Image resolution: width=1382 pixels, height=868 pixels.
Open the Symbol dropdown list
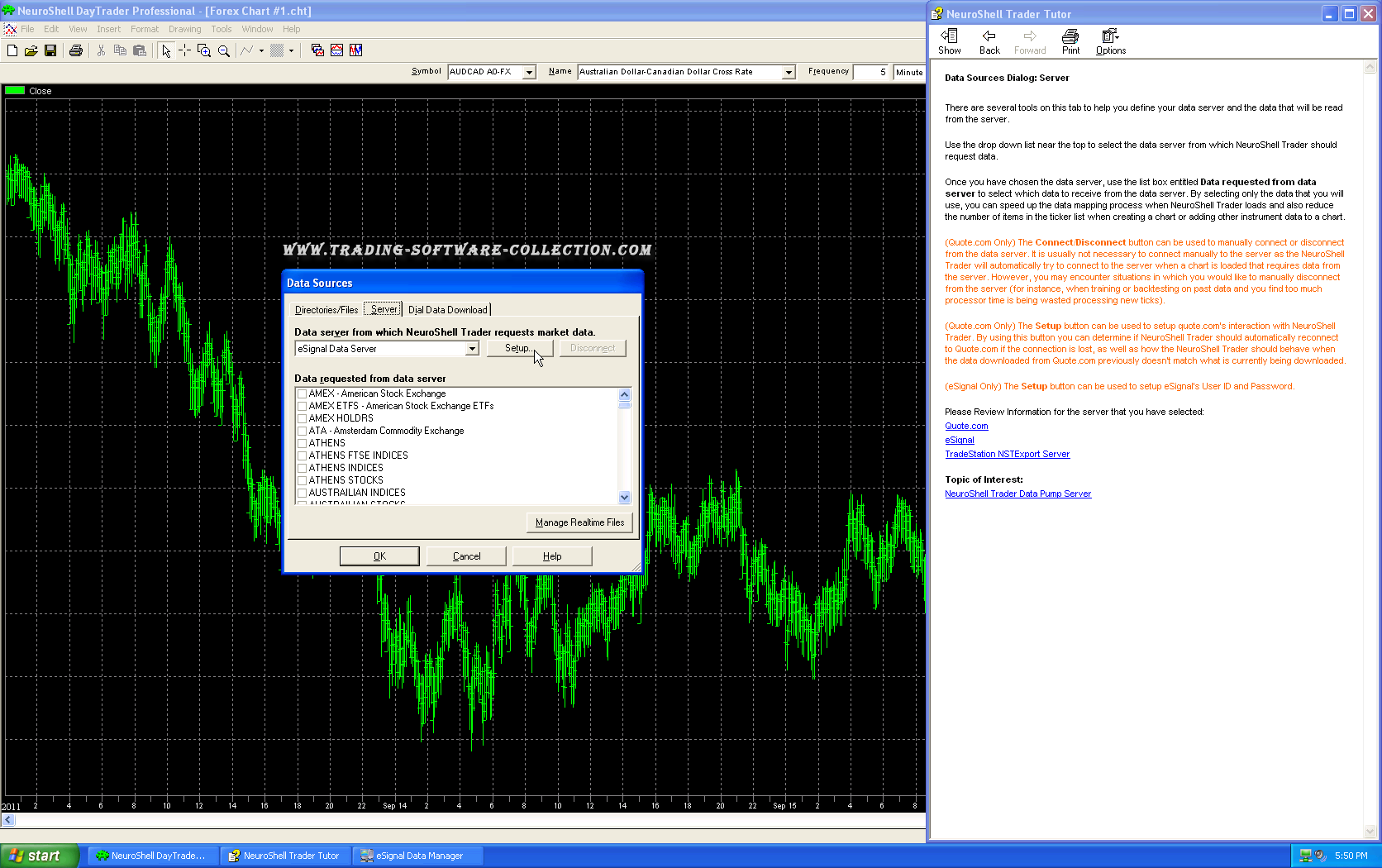click(529, 73)
